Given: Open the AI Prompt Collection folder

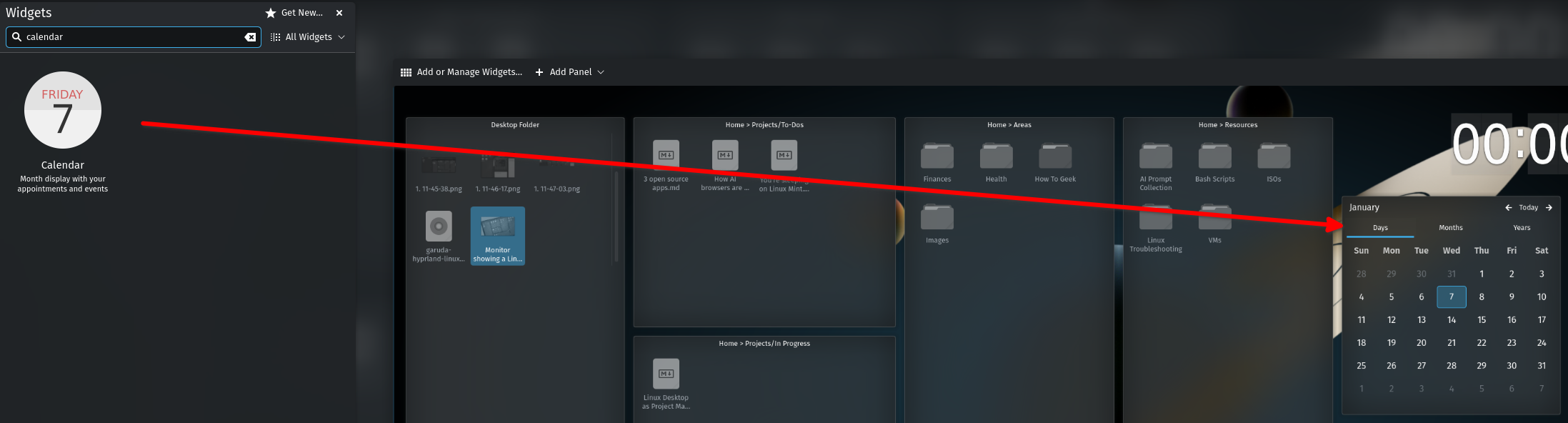Looking at the screenshot, I should (1156, 167).
